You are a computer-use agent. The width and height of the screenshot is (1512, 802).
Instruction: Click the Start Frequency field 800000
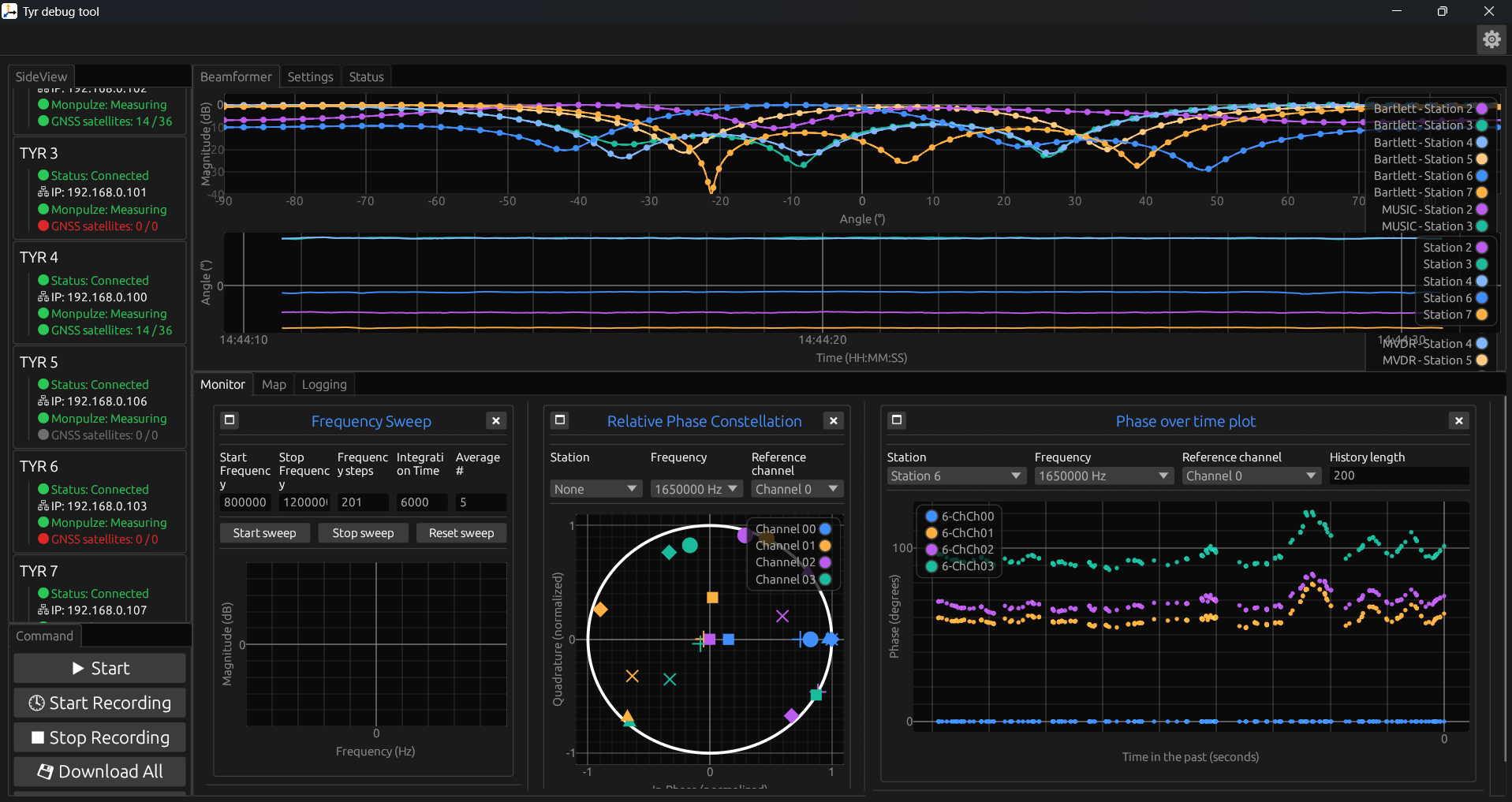245,502
